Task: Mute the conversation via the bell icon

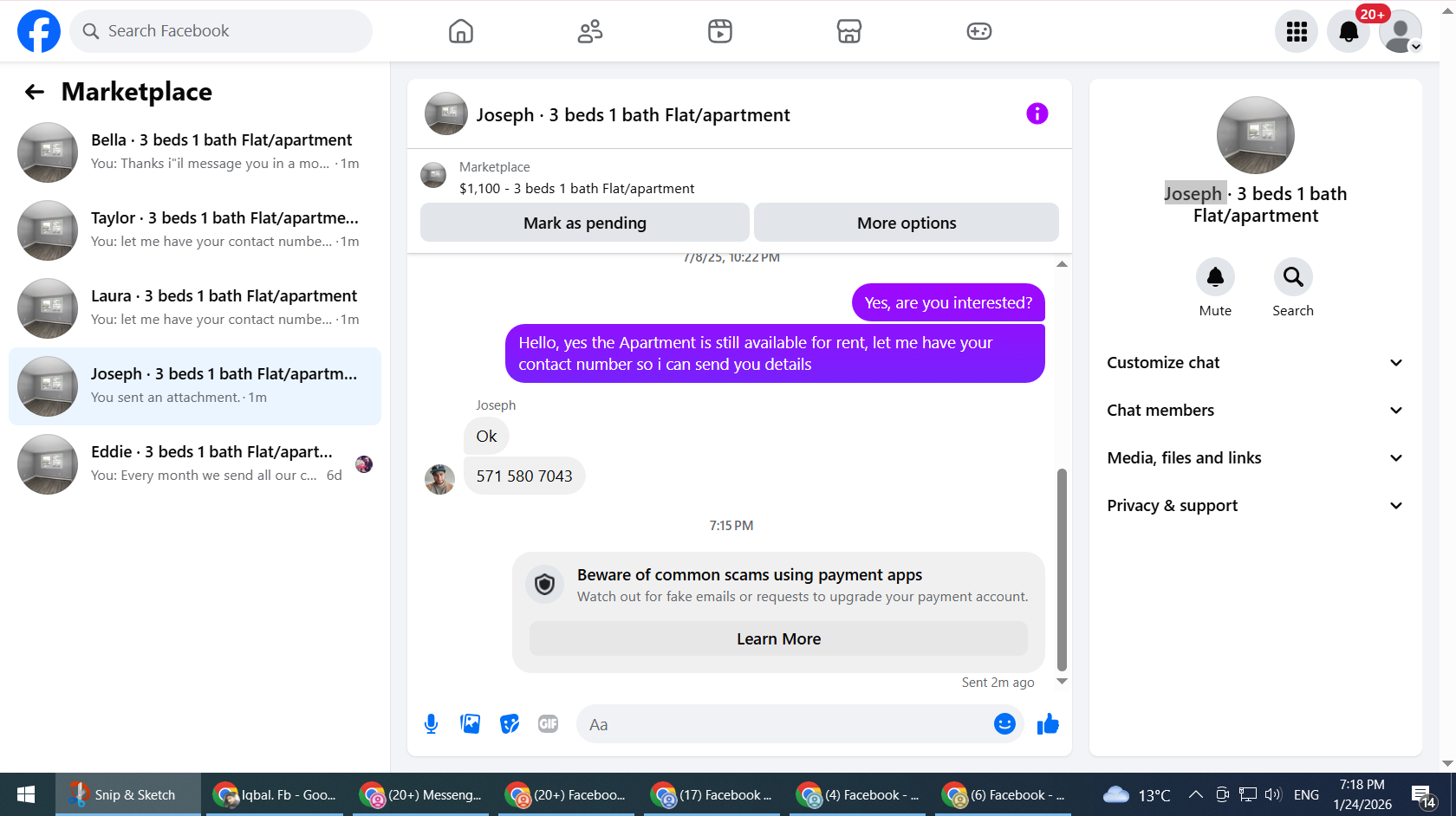Action: (1215, 277)
